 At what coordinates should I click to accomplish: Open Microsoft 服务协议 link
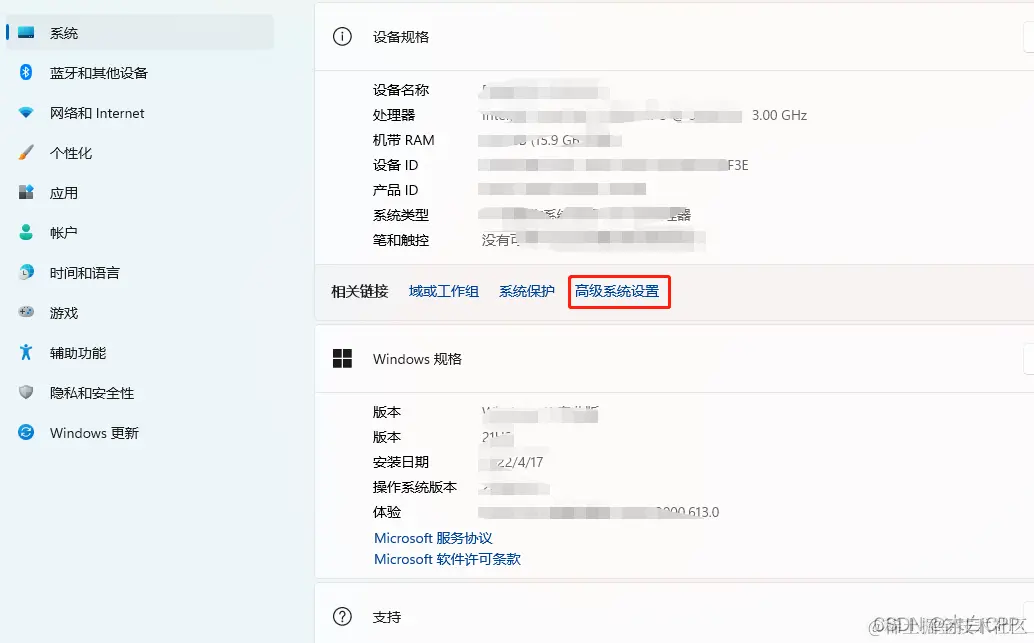tap(433, 538)
